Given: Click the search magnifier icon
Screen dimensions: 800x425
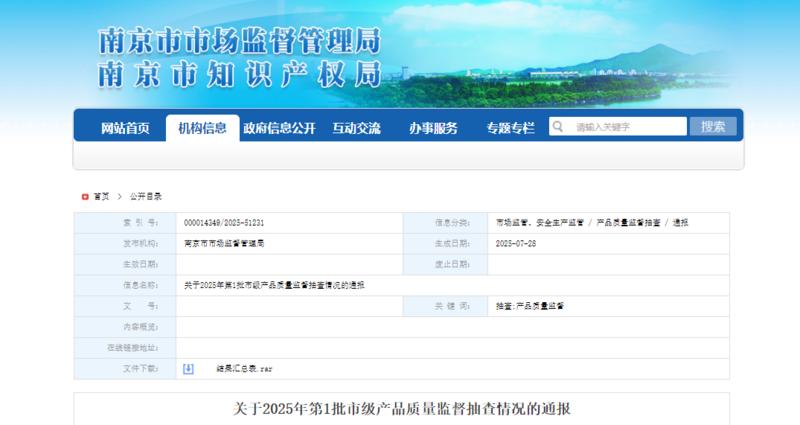Looking at the screenshot, I should (x=557, y=127).
